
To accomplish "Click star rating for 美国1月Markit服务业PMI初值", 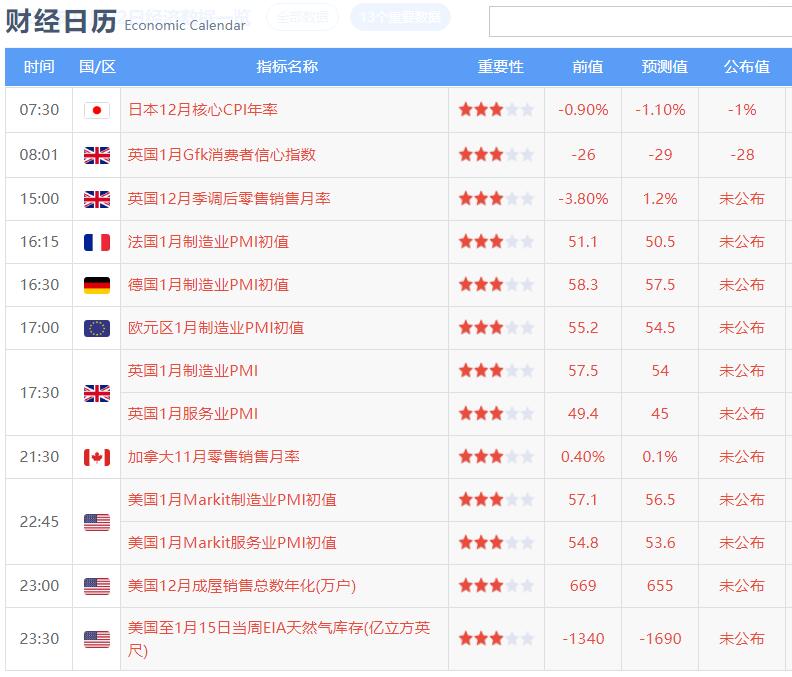I will coord(496,543).
